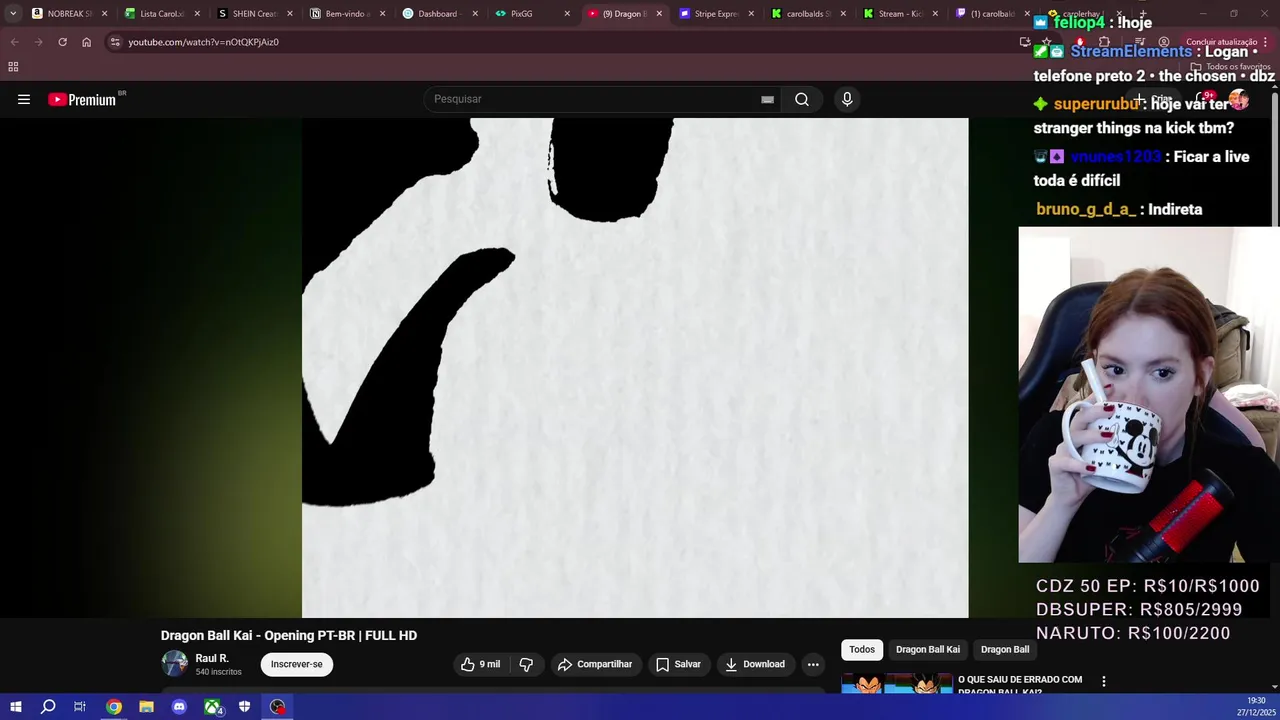Switch to the Dashboard tab

point(438,14)
